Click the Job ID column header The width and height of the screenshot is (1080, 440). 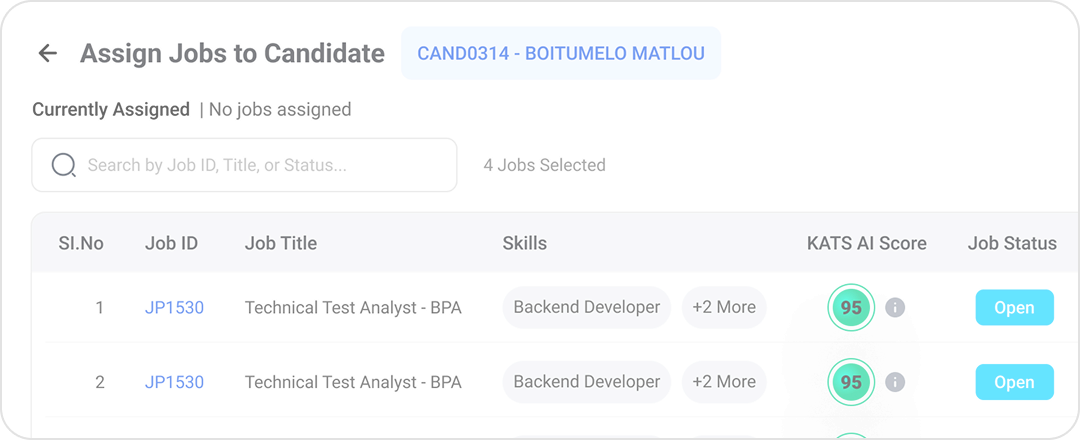tap(171, 243)
